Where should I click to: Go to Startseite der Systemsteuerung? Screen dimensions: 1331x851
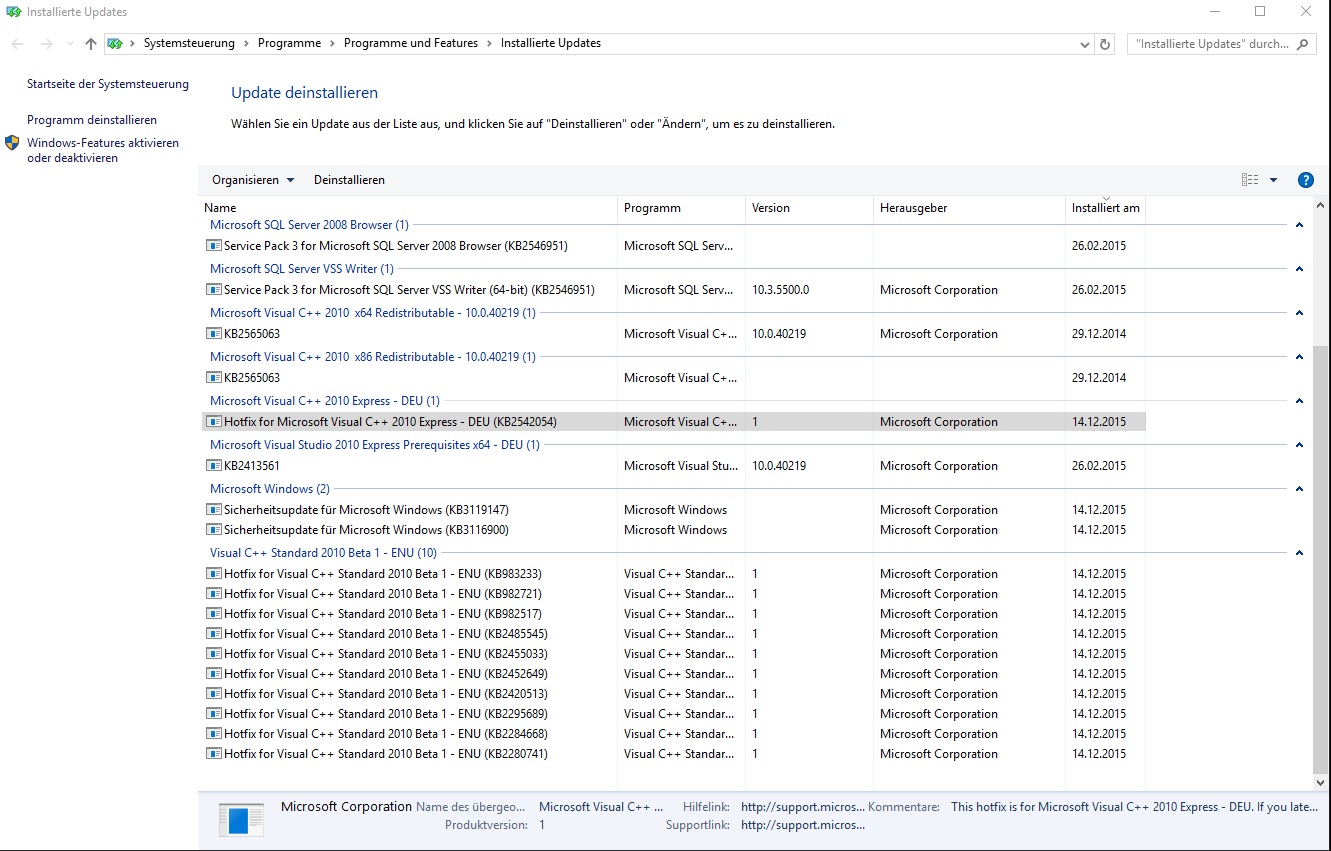[108, 84]
